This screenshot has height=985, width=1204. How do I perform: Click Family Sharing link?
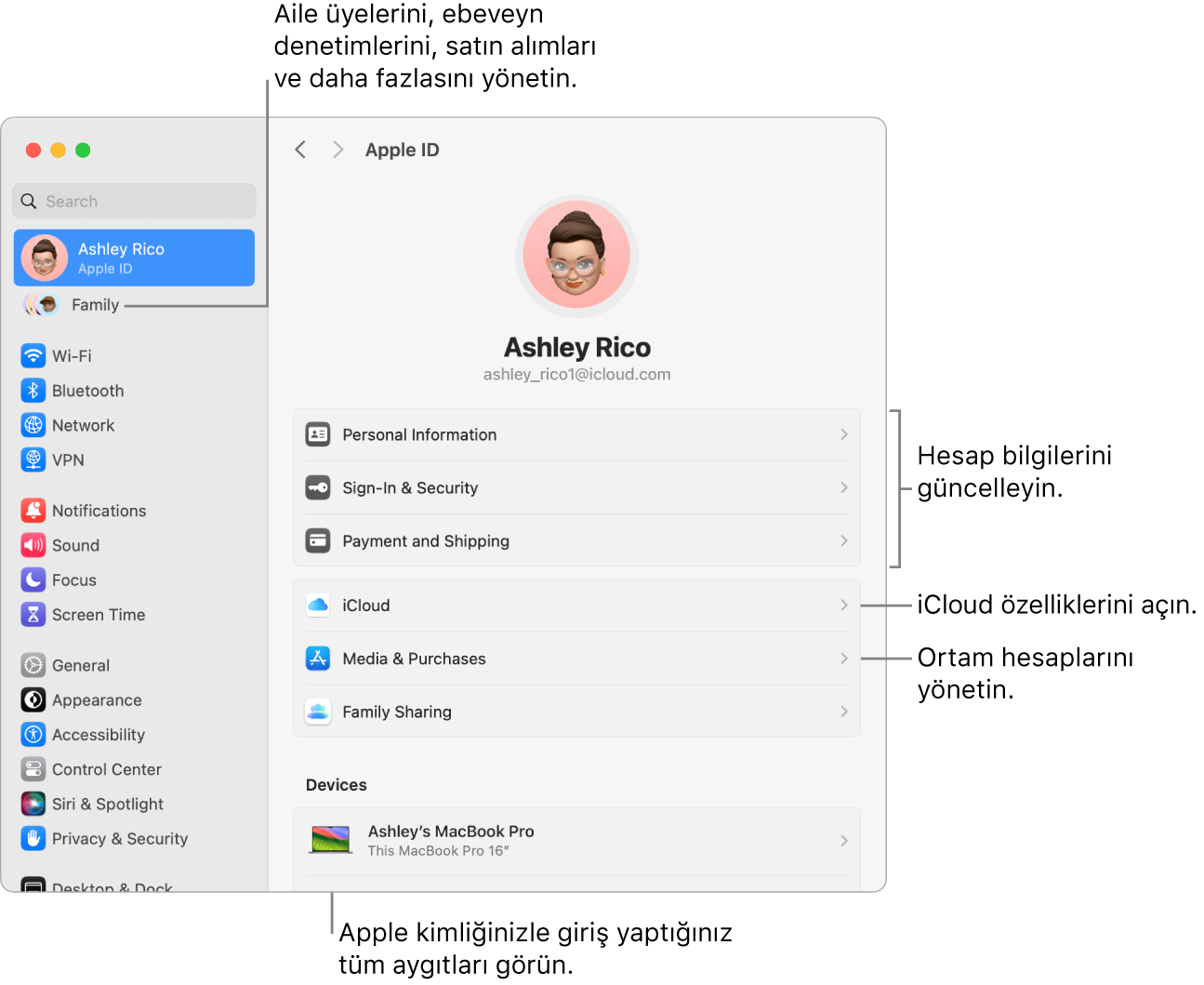tap(576, 711)
